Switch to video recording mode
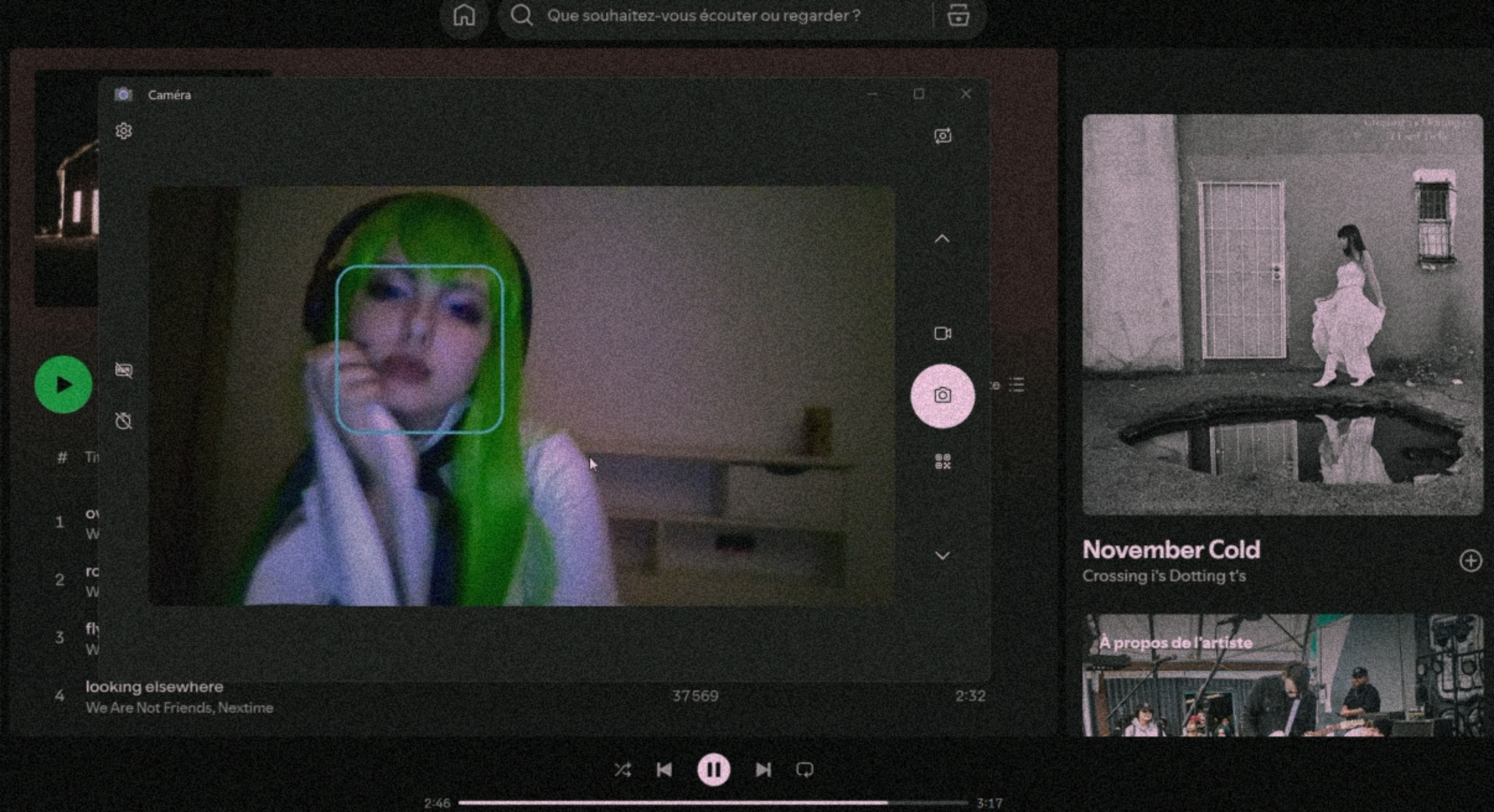The image size is (1494, 812). coord(943,333)
